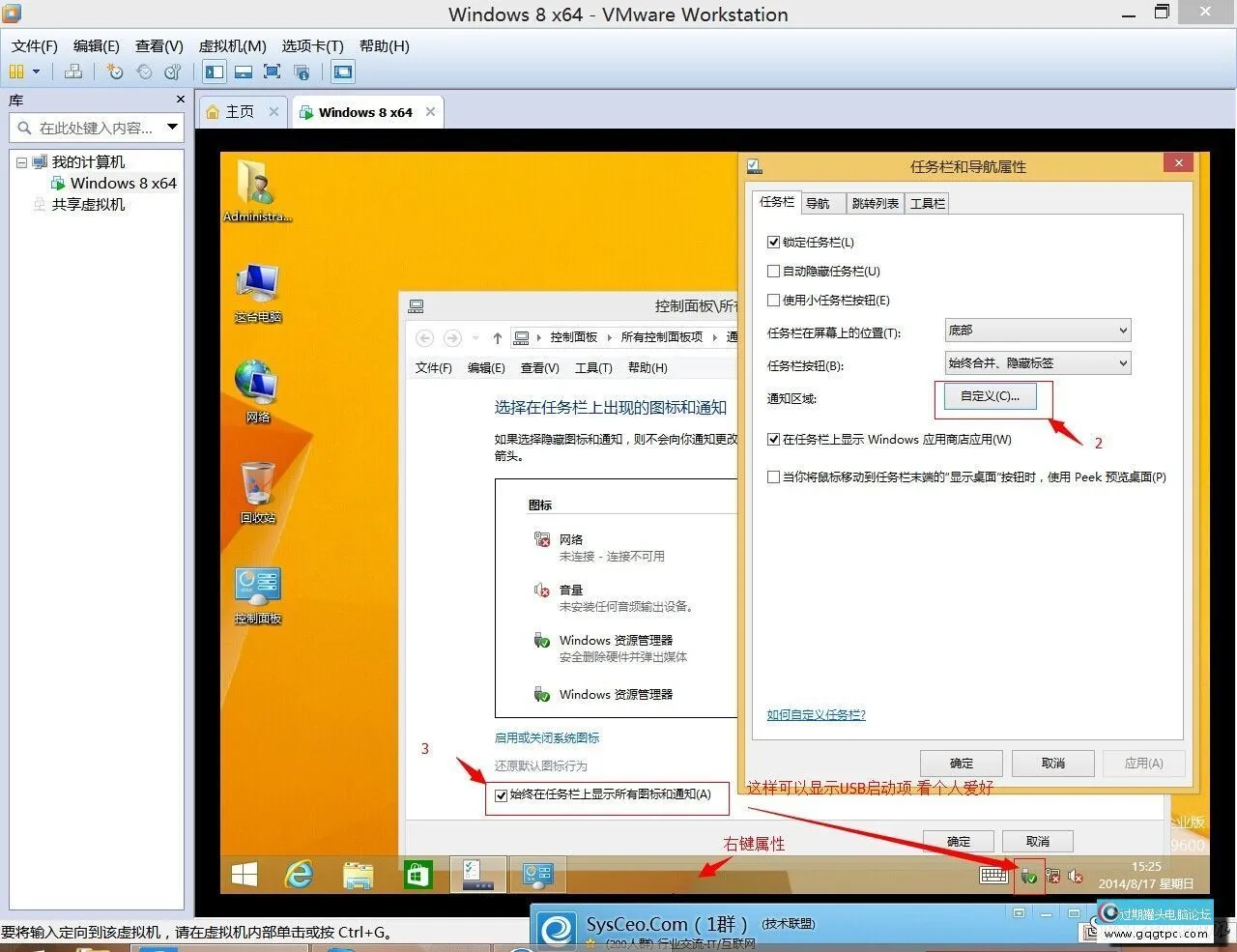Viewport: 1237px width, 952px height.
Task: Uncheck 锁定任务栏 checkbox
Action: click(x=773, y=243)
